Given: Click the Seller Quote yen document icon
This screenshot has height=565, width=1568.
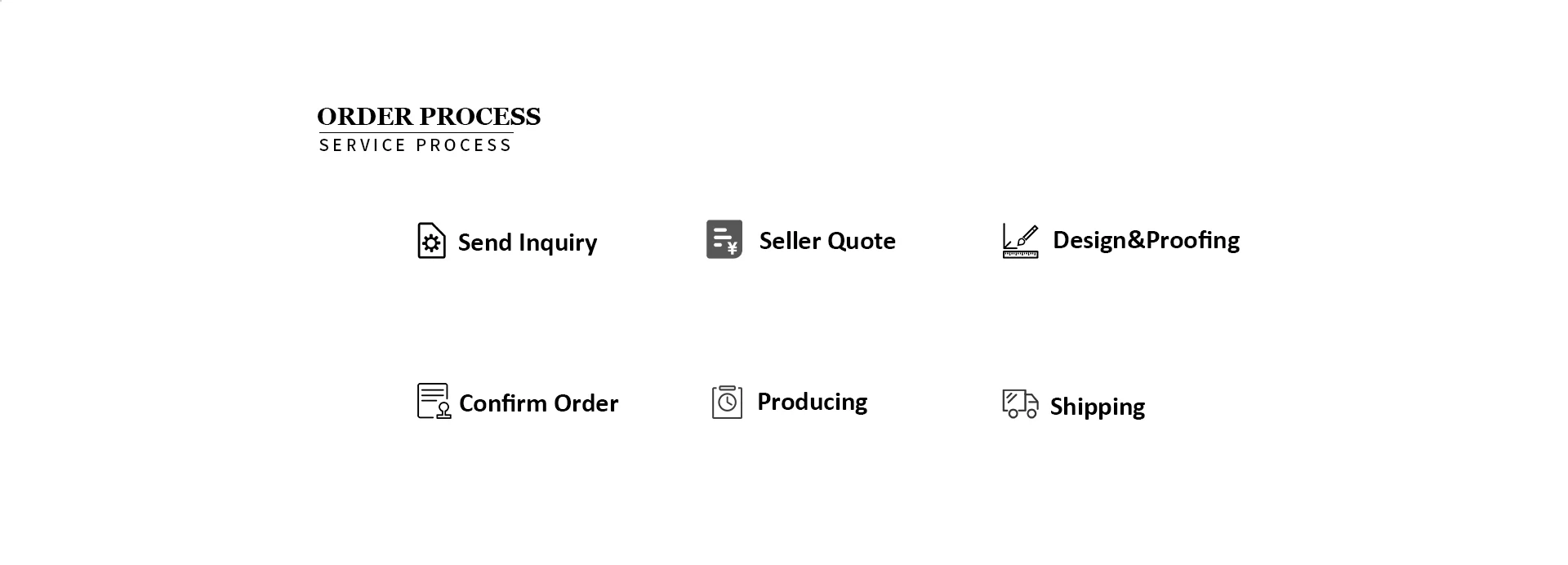Looking at the screenshot, I should (724, 239).
